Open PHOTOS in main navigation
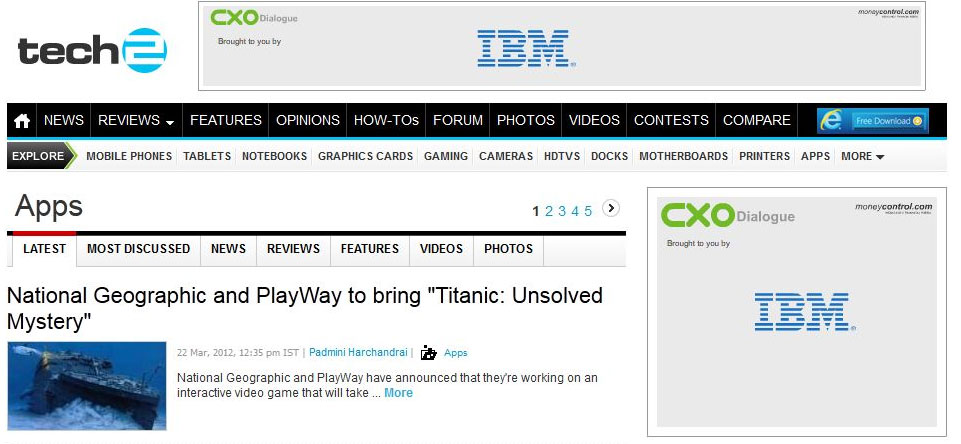 click(526, 120)
